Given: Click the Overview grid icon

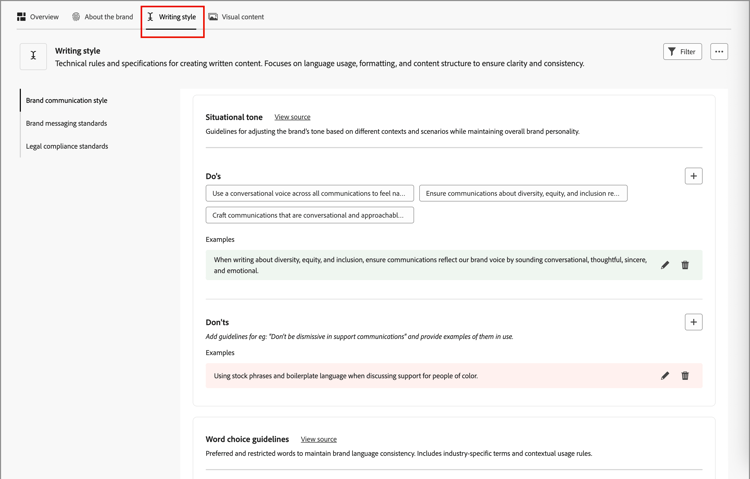Looking at the screenshot, I should (x=21, y=17).
